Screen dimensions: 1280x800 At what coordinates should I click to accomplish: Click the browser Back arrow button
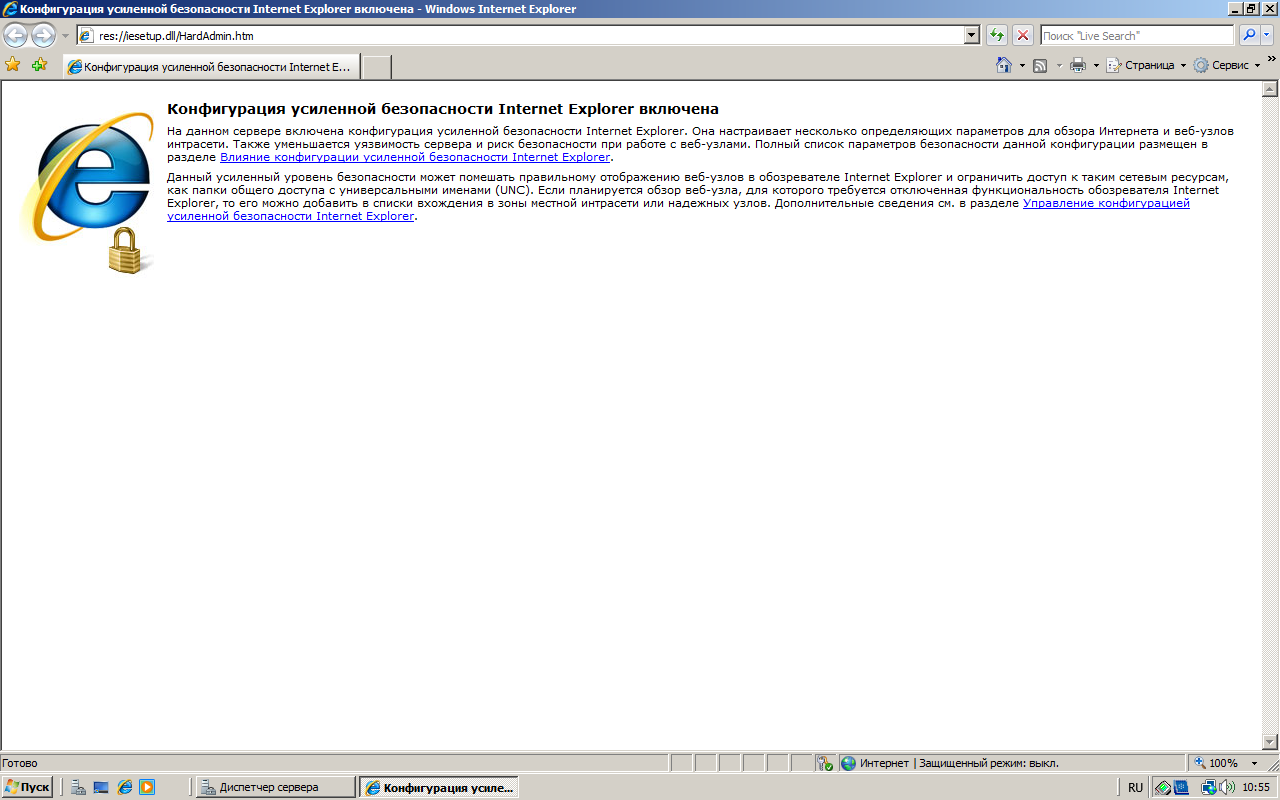point(16,36)
